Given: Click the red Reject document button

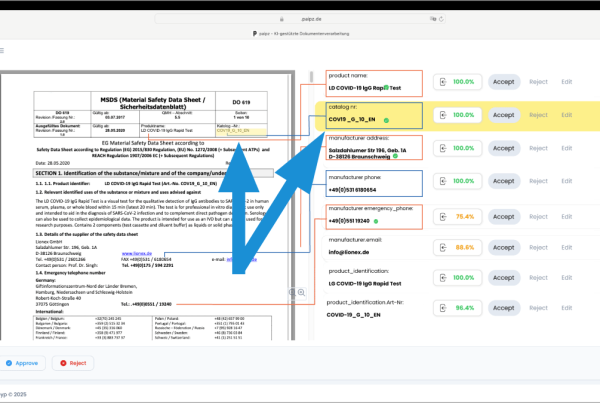Looking at the screenshot, I should click(x=73, y=363).
